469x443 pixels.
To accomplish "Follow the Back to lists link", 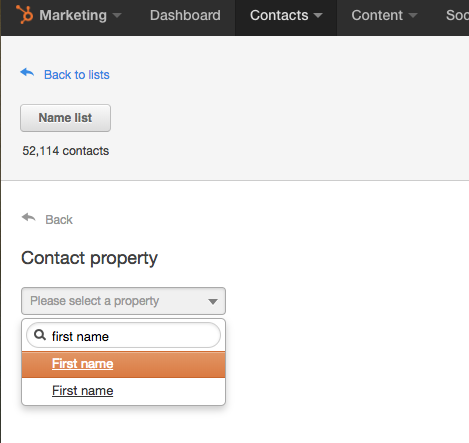I will click(x=77, y=75).
